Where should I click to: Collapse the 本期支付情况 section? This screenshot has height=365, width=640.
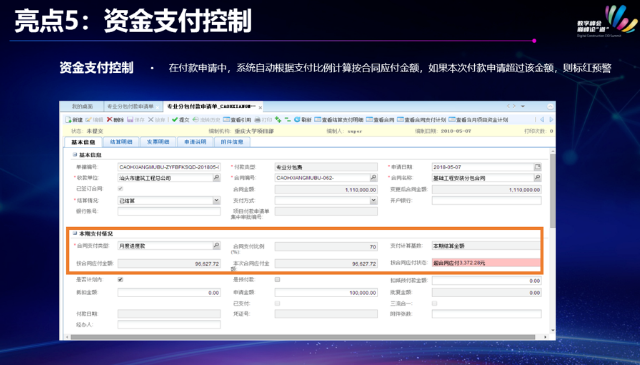[75, 234]
